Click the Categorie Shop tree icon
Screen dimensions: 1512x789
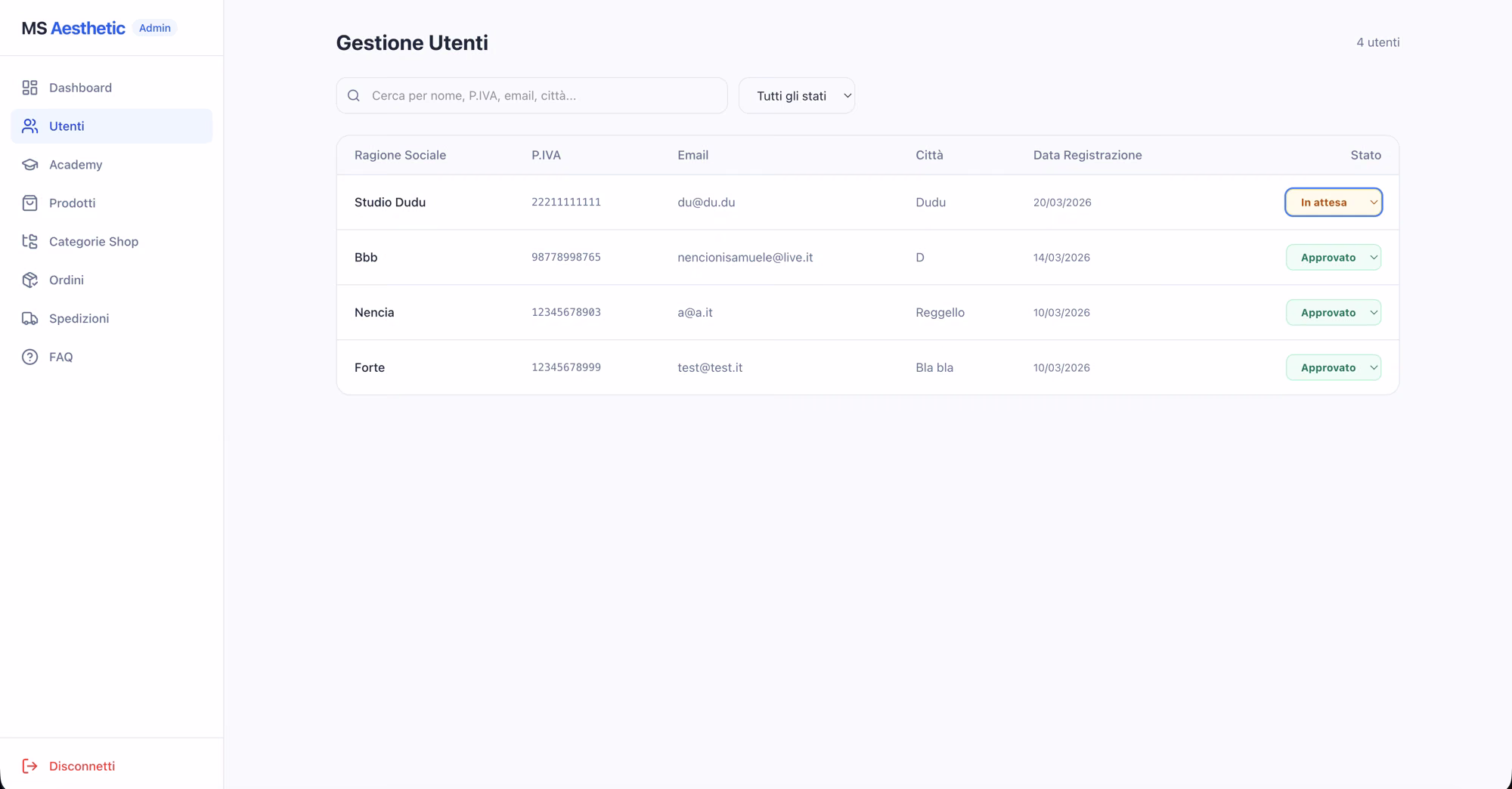tap(29, 242)
